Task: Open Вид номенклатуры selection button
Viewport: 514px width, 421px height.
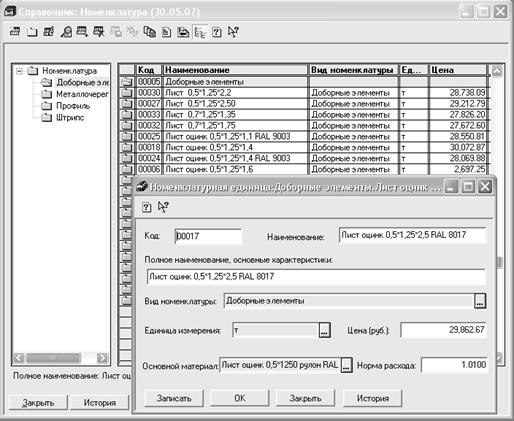Action: point(480,301)
